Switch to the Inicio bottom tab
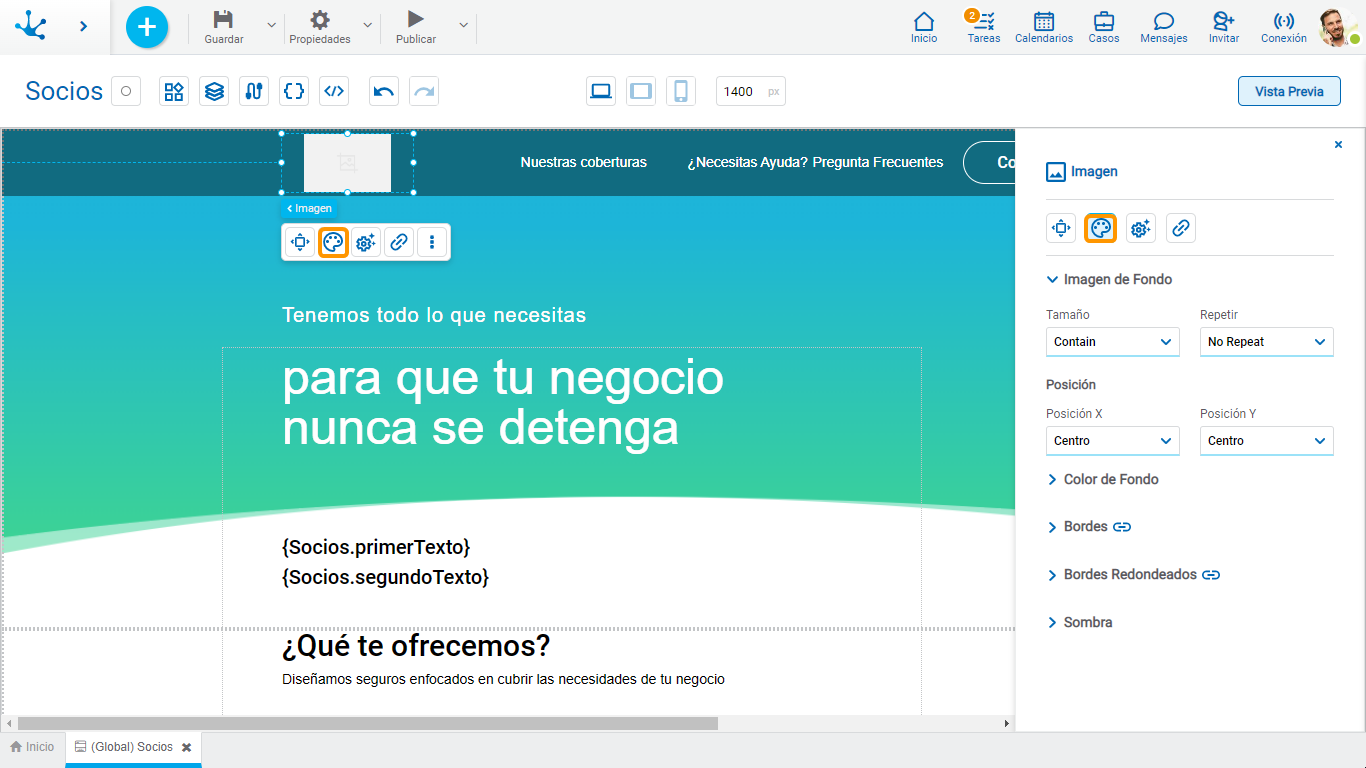 32,747
